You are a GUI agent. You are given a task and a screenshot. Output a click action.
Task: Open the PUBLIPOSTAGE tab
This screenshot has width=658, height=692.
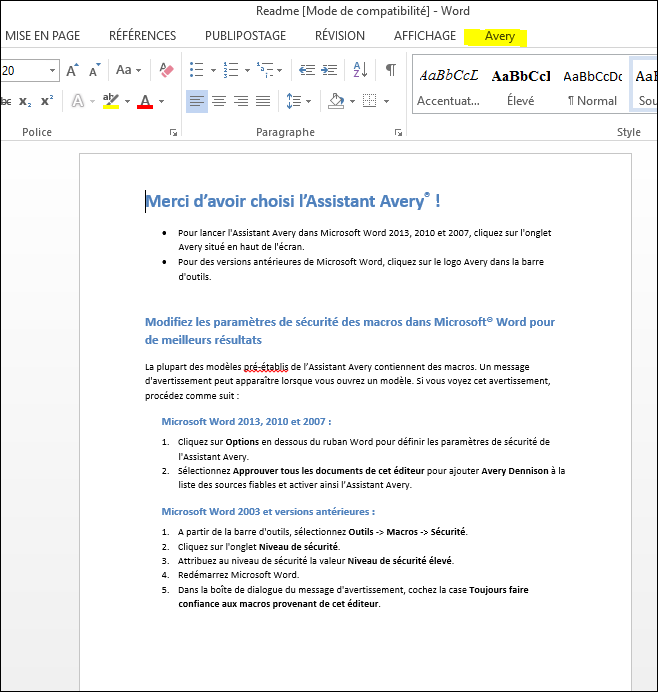245,36
